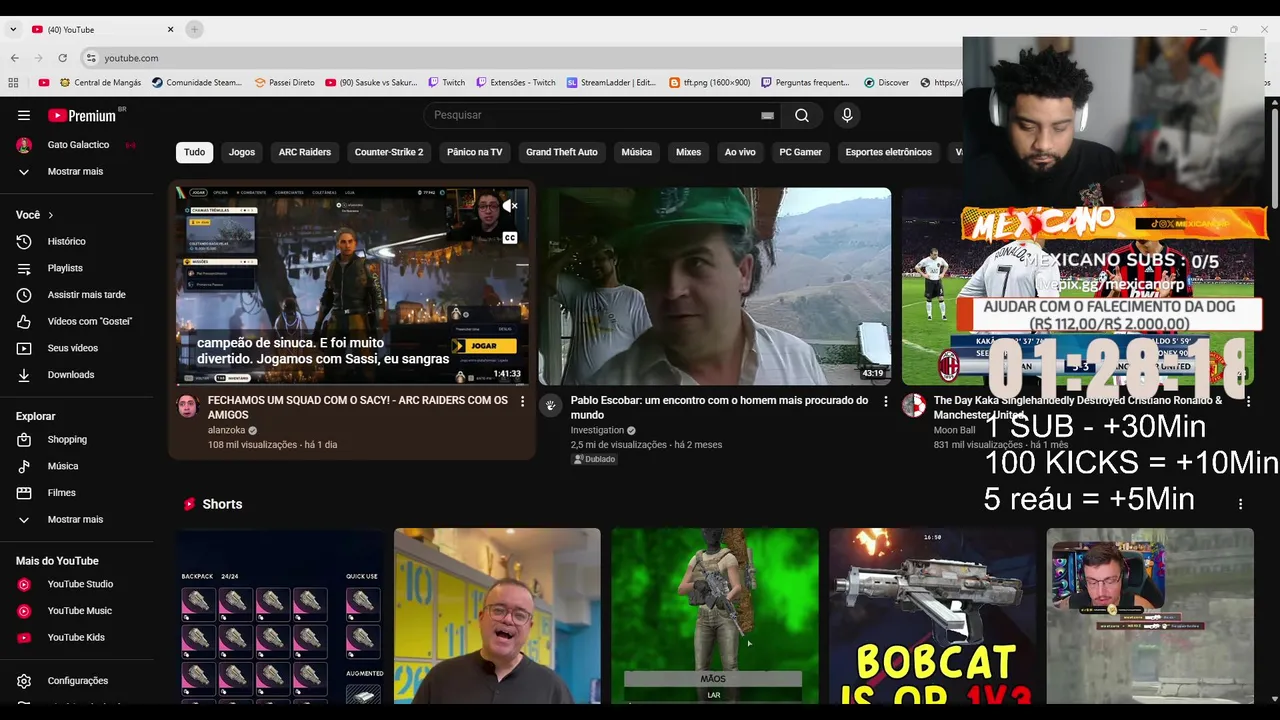Open Central de Mangás bookmark
The image size is (1280, 720).
click(x=100, y=83)
